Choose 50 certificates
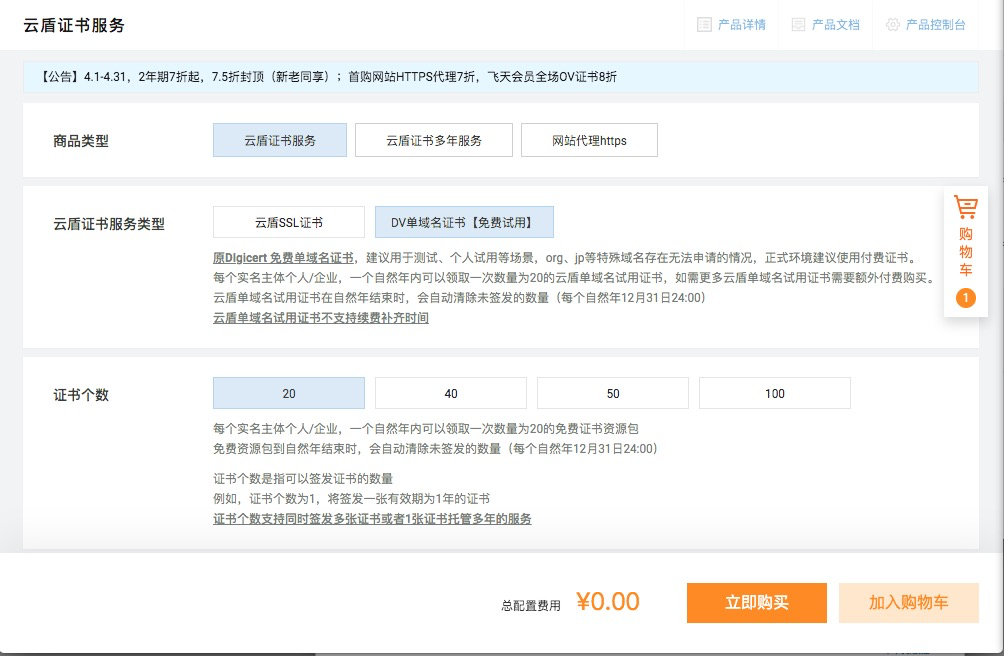 point(613,393)
